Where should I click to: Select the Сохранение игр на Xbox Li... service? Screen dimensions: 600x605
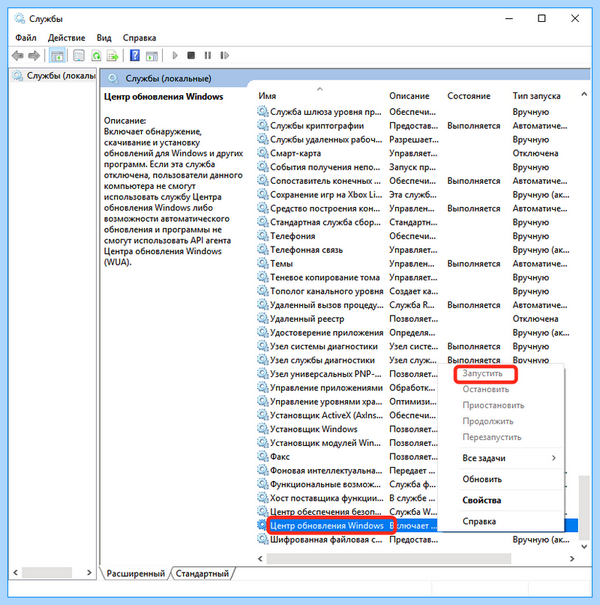click(x=326, y=194)
